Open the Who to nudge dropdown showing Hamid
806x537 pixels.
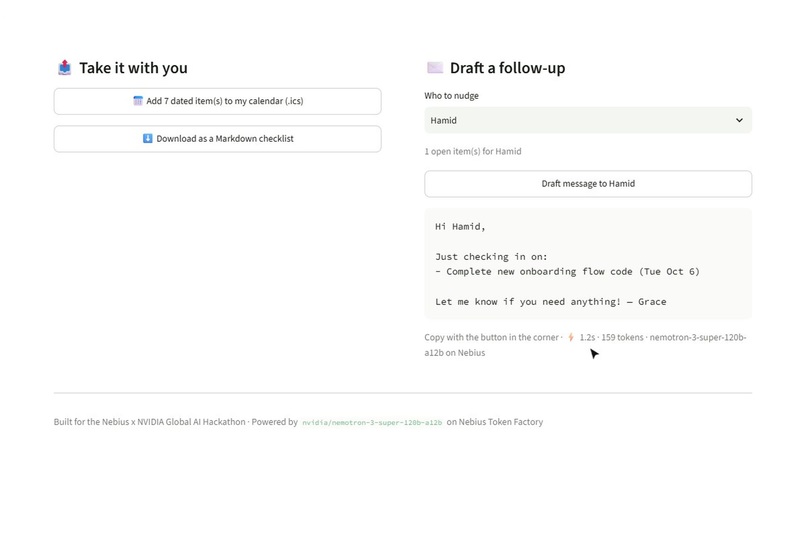click(x=588, y=120)
